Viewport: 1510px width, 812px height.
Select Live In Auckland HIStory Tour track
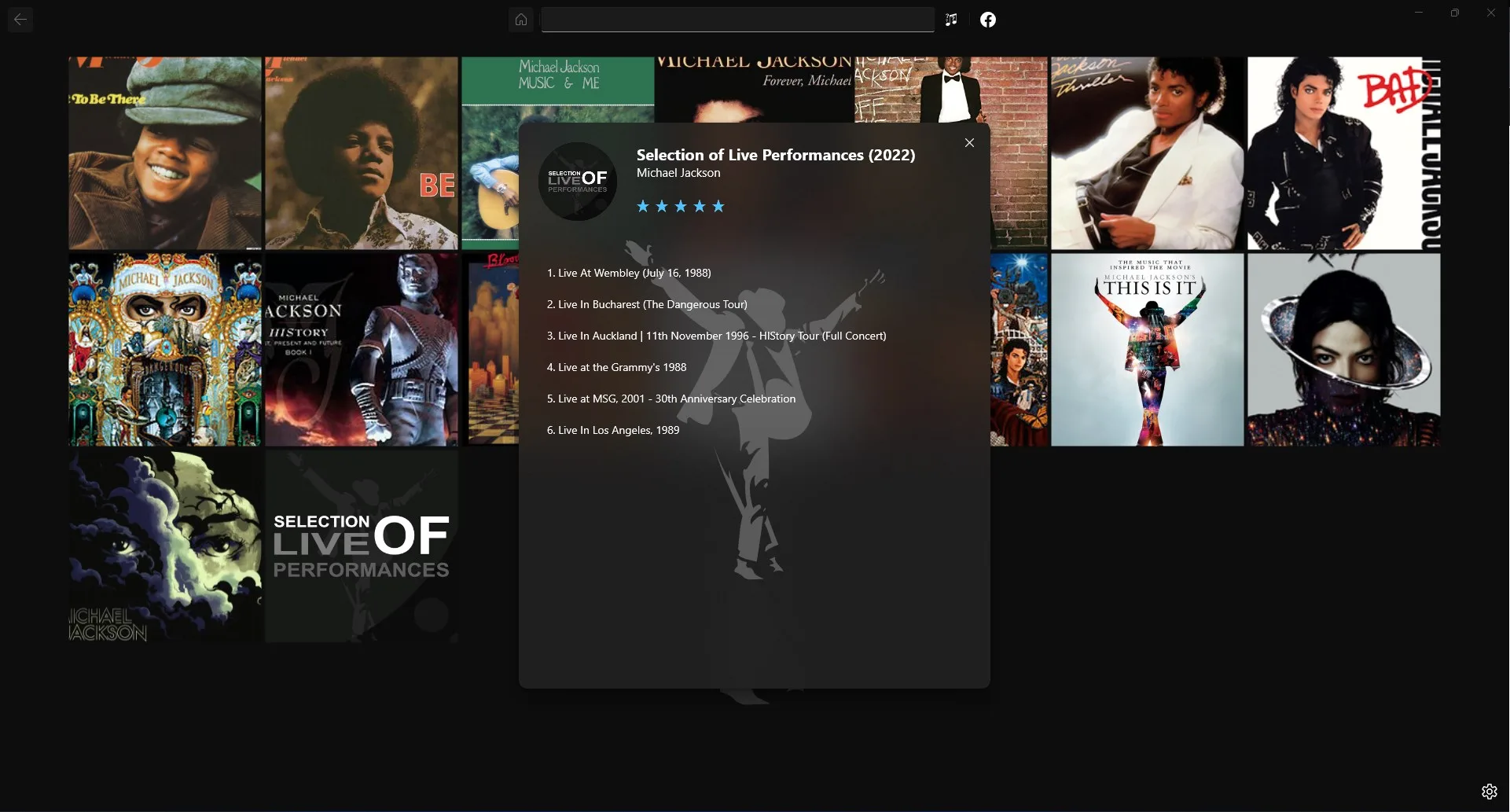click(716, 336)
